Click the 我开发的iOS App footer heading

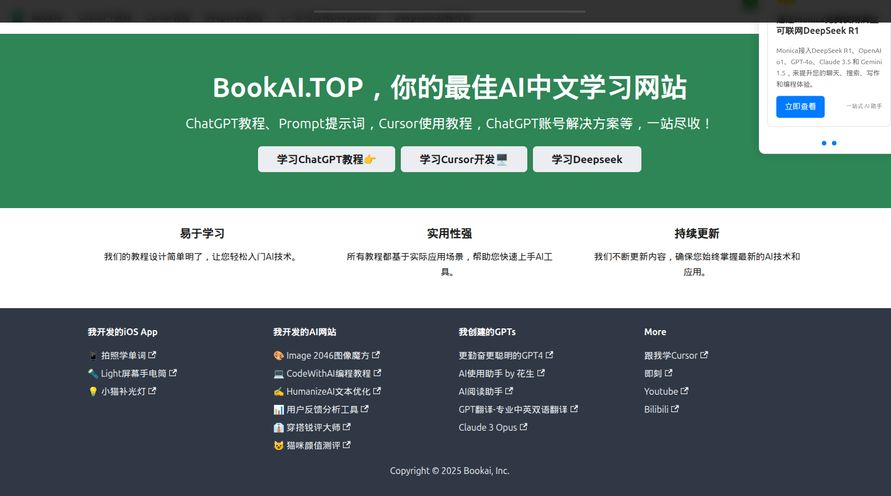[x=123, y=332]
